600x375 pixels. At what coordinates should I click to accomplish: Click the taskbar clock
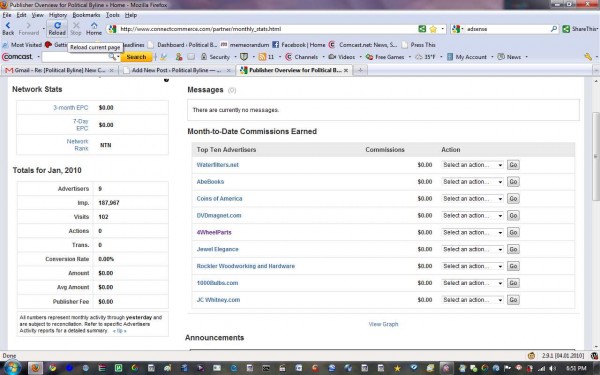pos(576,368)
